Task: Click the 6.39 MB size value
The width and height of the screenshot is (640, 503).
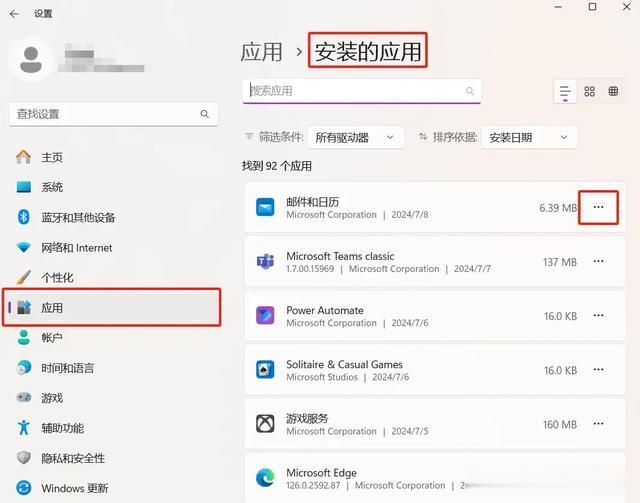Action: (558, 208)
